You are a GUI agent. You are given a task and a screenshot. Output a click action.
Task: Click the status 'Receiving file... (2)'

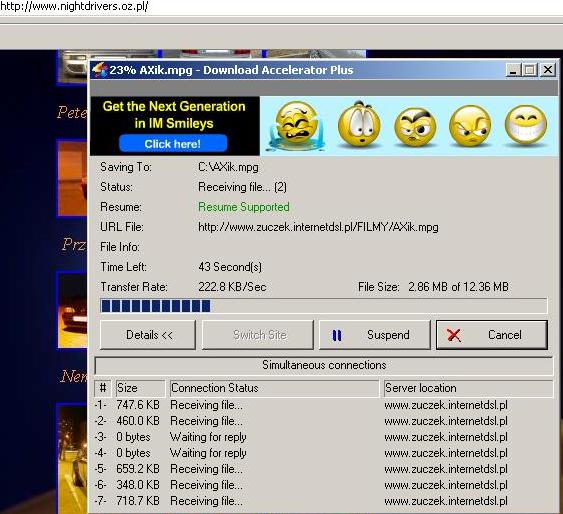[242, 187]
